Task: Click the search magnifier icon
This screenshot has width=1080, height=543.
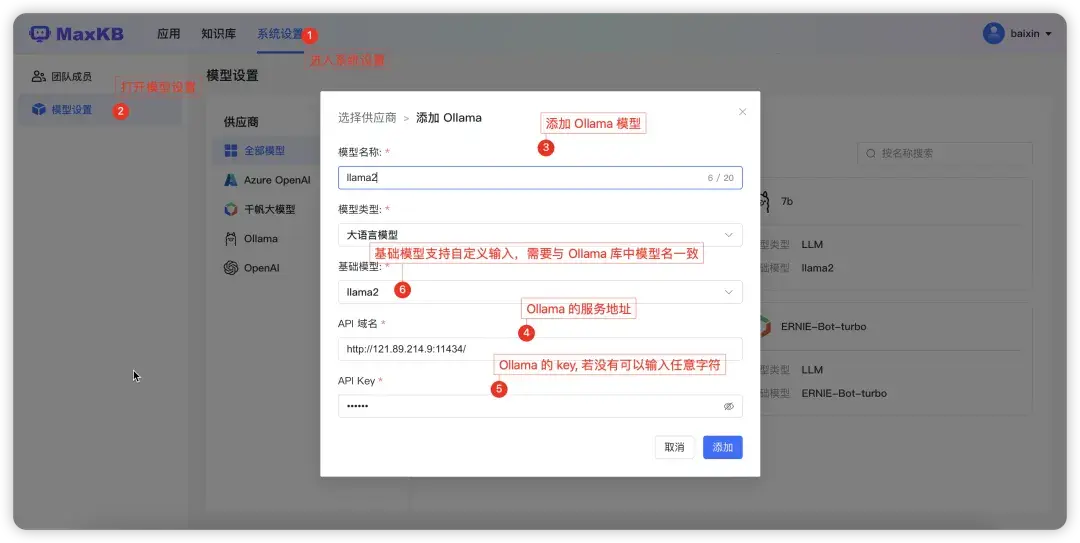Action: [871, 154]
